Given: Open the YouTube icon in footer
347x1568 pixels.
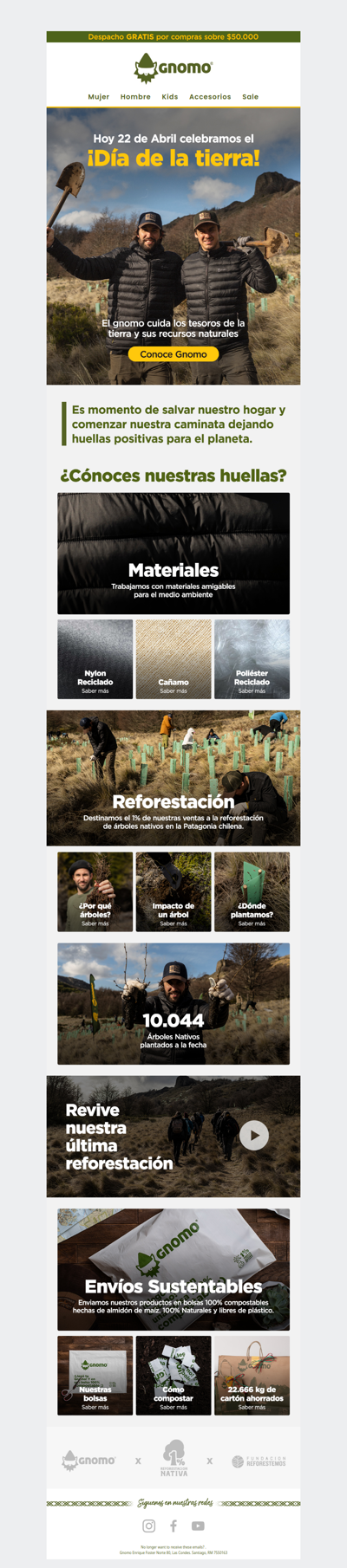Looking at the screenshot, I should 198,1526.
